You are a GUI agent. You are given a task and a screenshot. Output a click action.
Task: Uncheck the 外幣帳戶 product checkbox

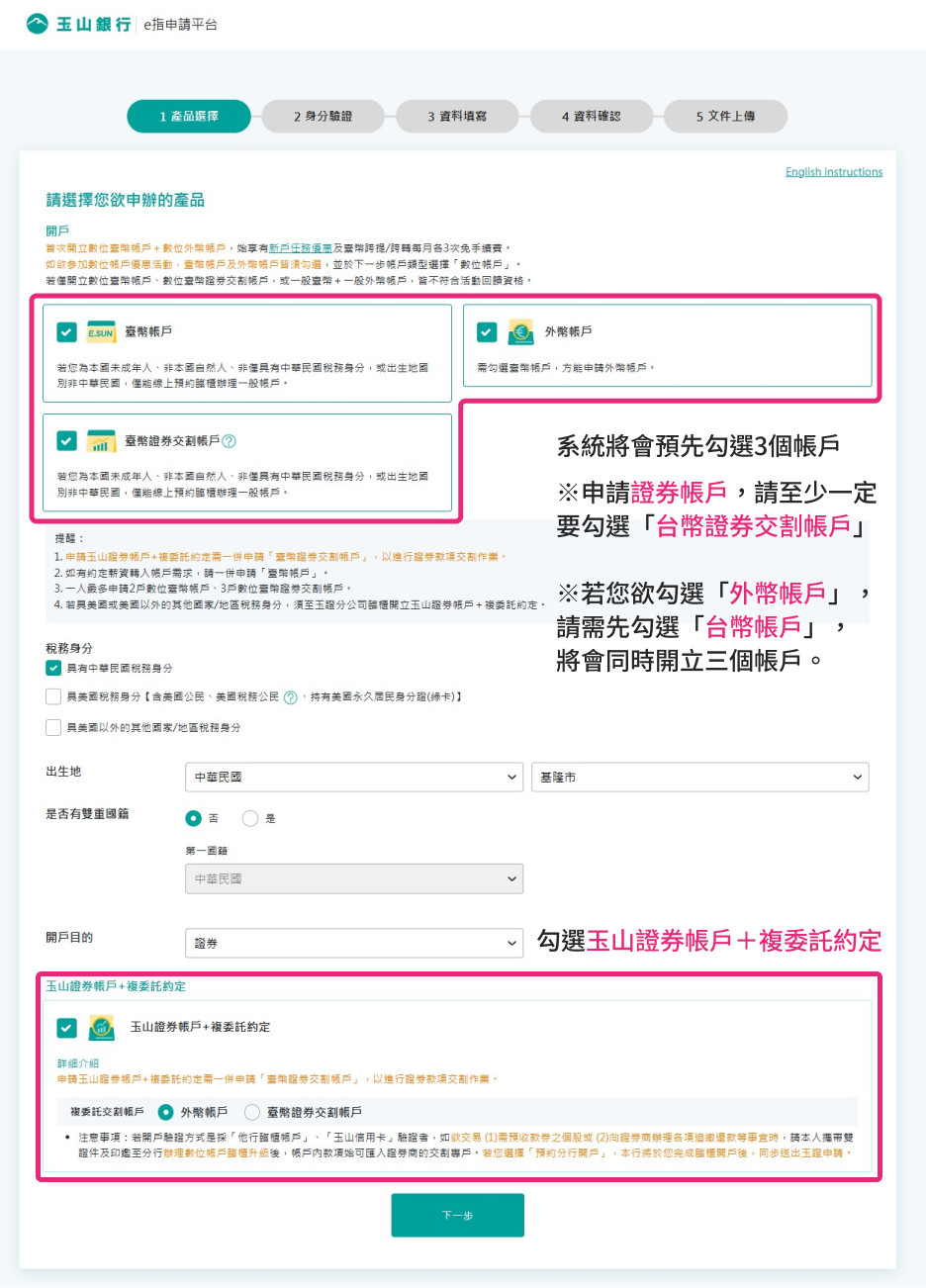point(487,332)
